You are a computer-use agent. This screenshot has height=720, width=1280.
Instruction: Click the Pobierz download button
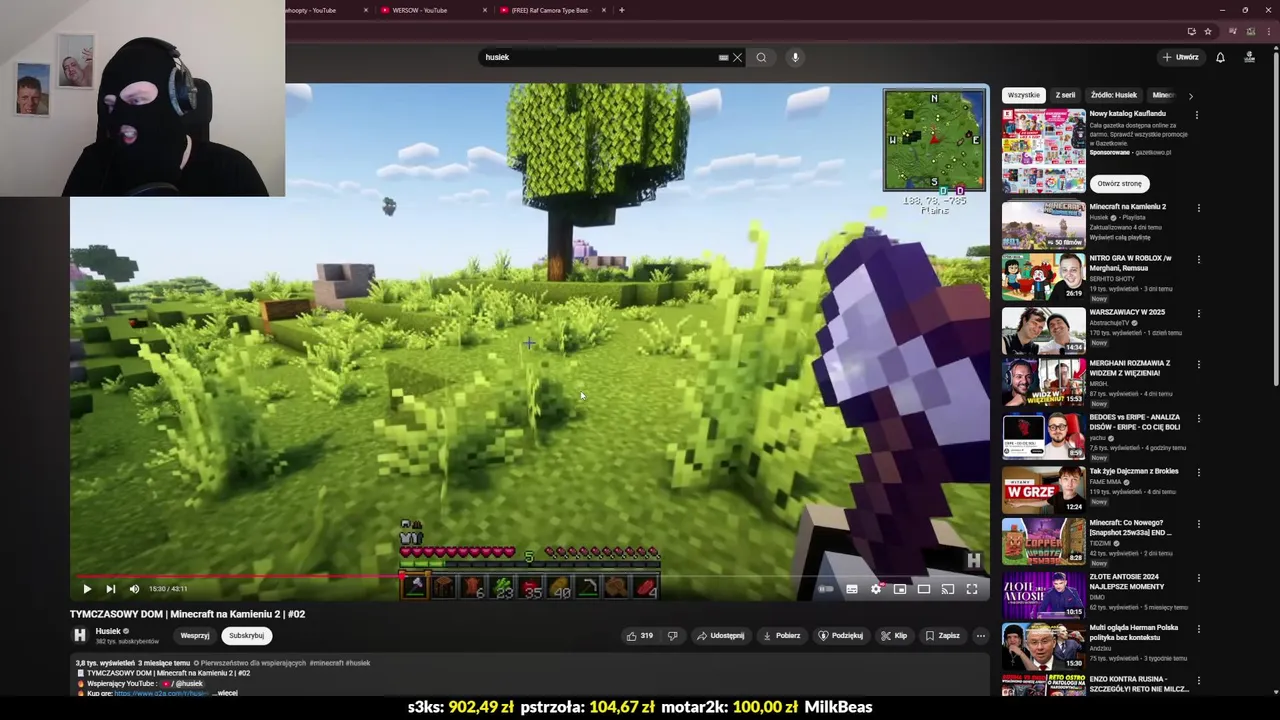(781, 636)
